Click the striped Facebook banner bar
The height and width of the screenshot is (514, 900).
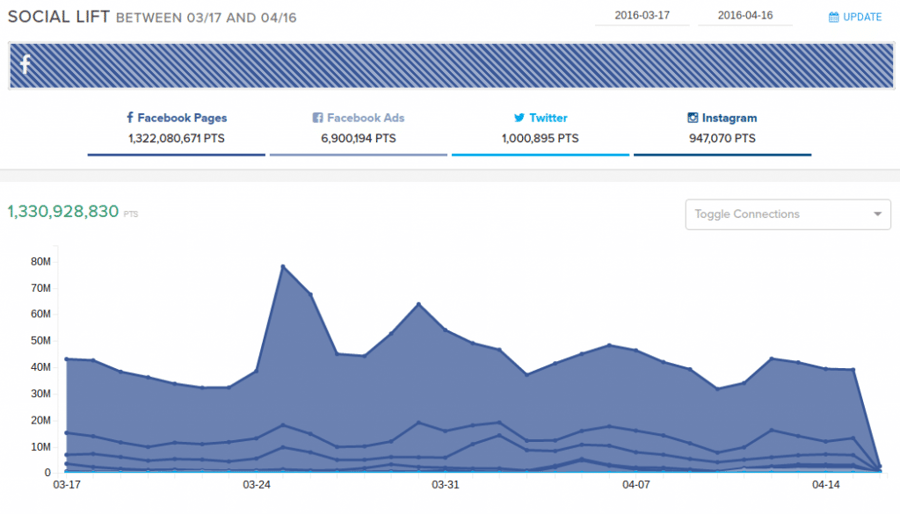click(x=450, y=65)
